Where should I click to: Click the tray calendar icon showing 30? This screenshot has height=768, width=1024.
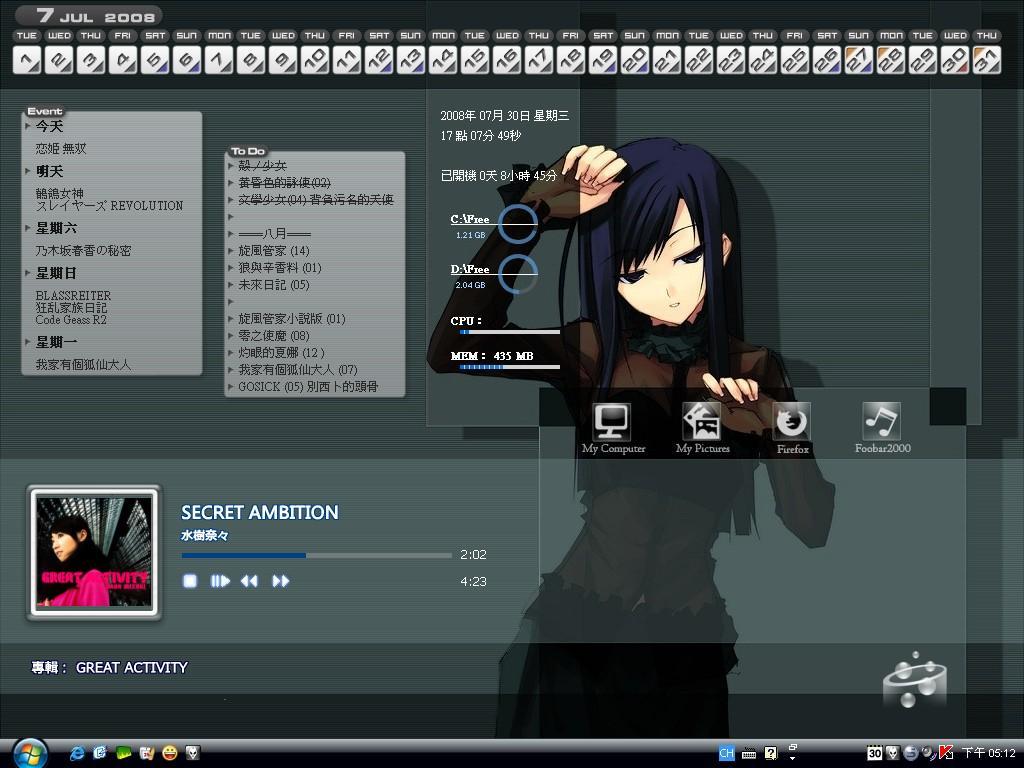pyautogui.click(x=874, y=753)
